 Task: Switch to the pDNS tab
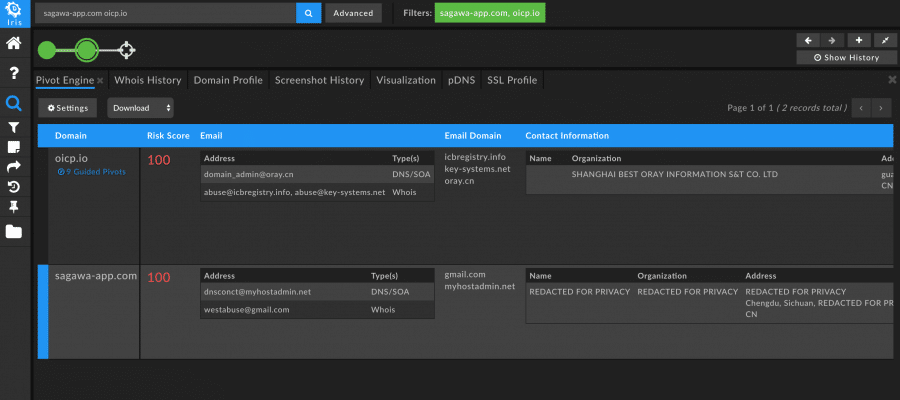461,80
